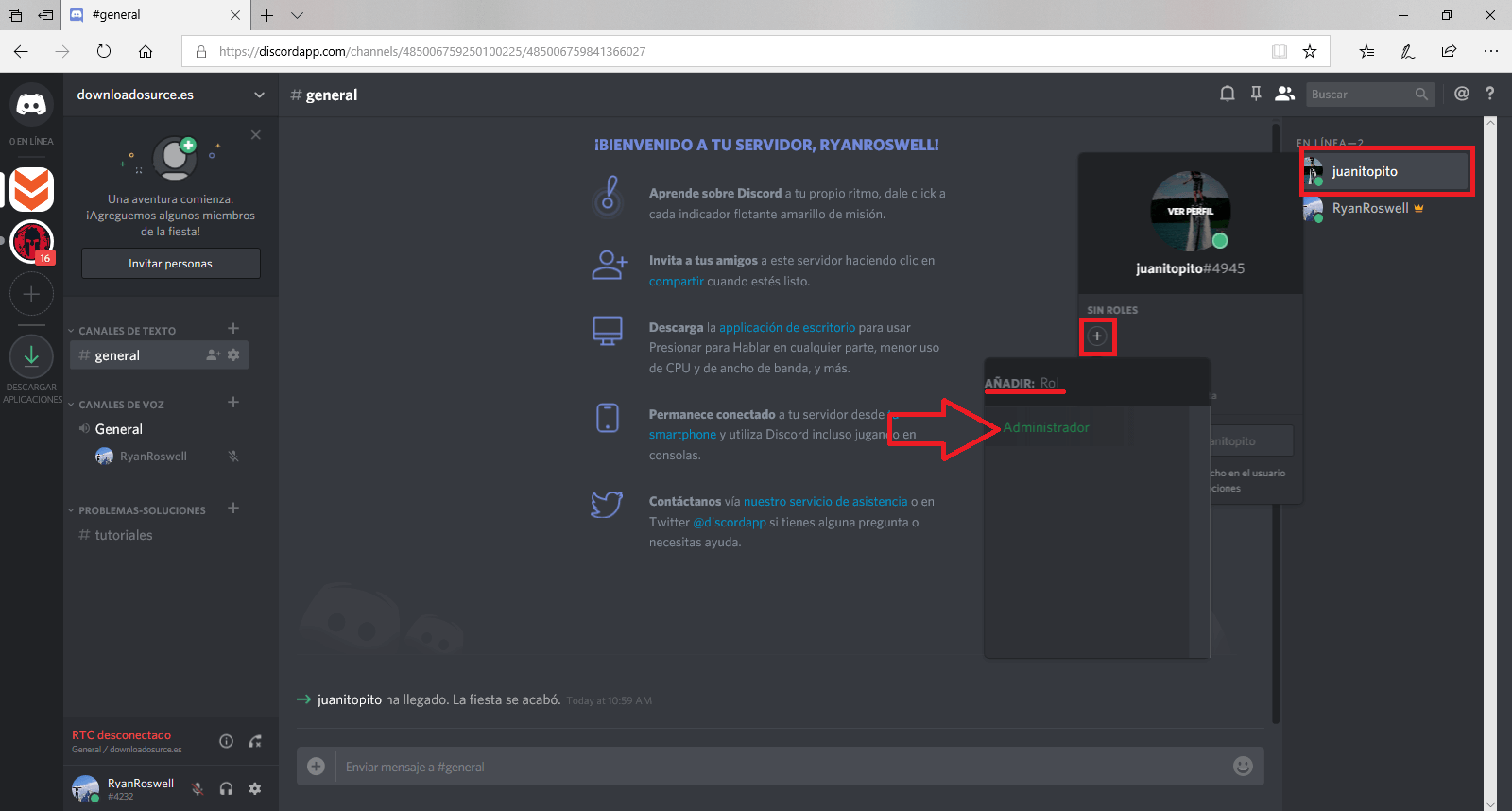
Task: Refresh the browser page
Action: pos(104,51)
